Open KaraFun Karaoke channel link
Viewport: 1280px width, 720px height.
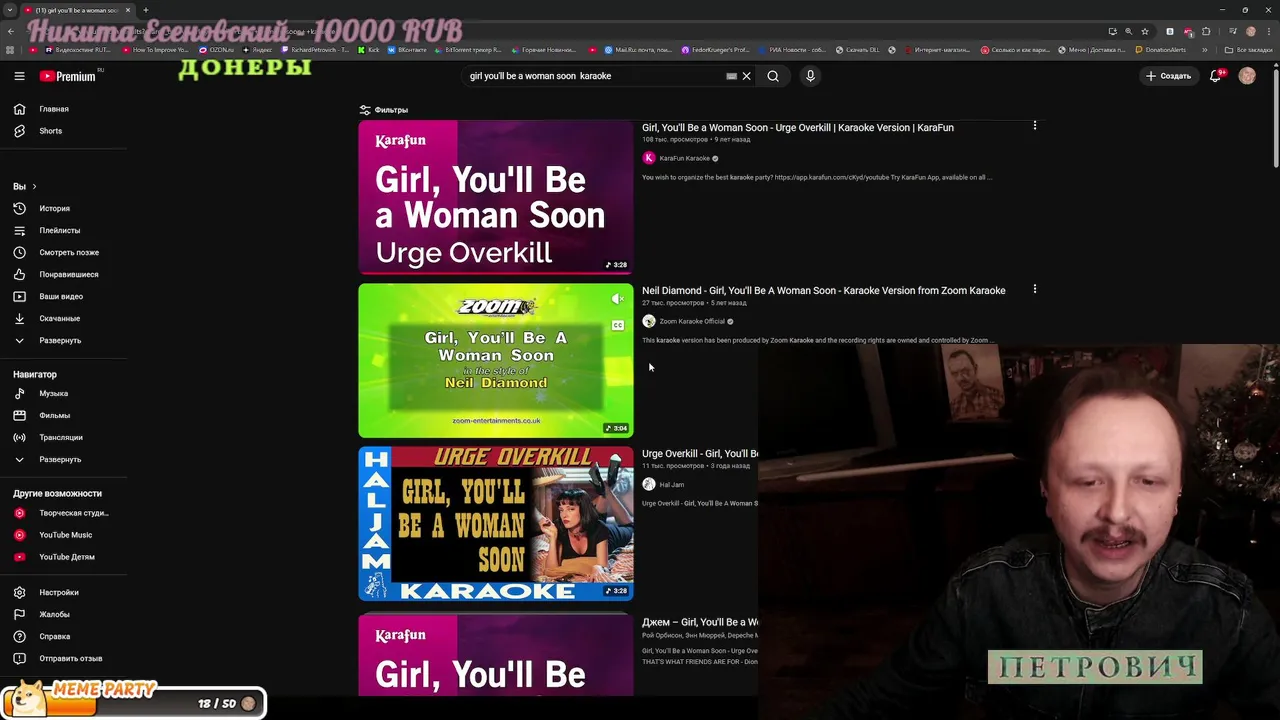(685, 158)
